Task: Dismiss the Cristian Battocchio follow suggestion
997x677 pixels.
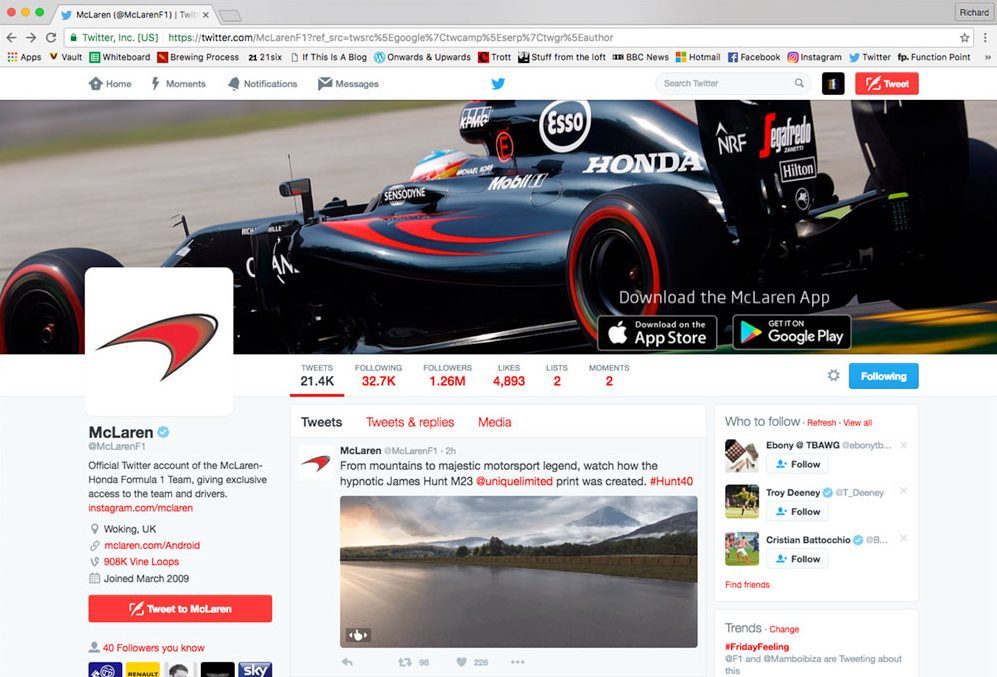Action: point(904,539)
